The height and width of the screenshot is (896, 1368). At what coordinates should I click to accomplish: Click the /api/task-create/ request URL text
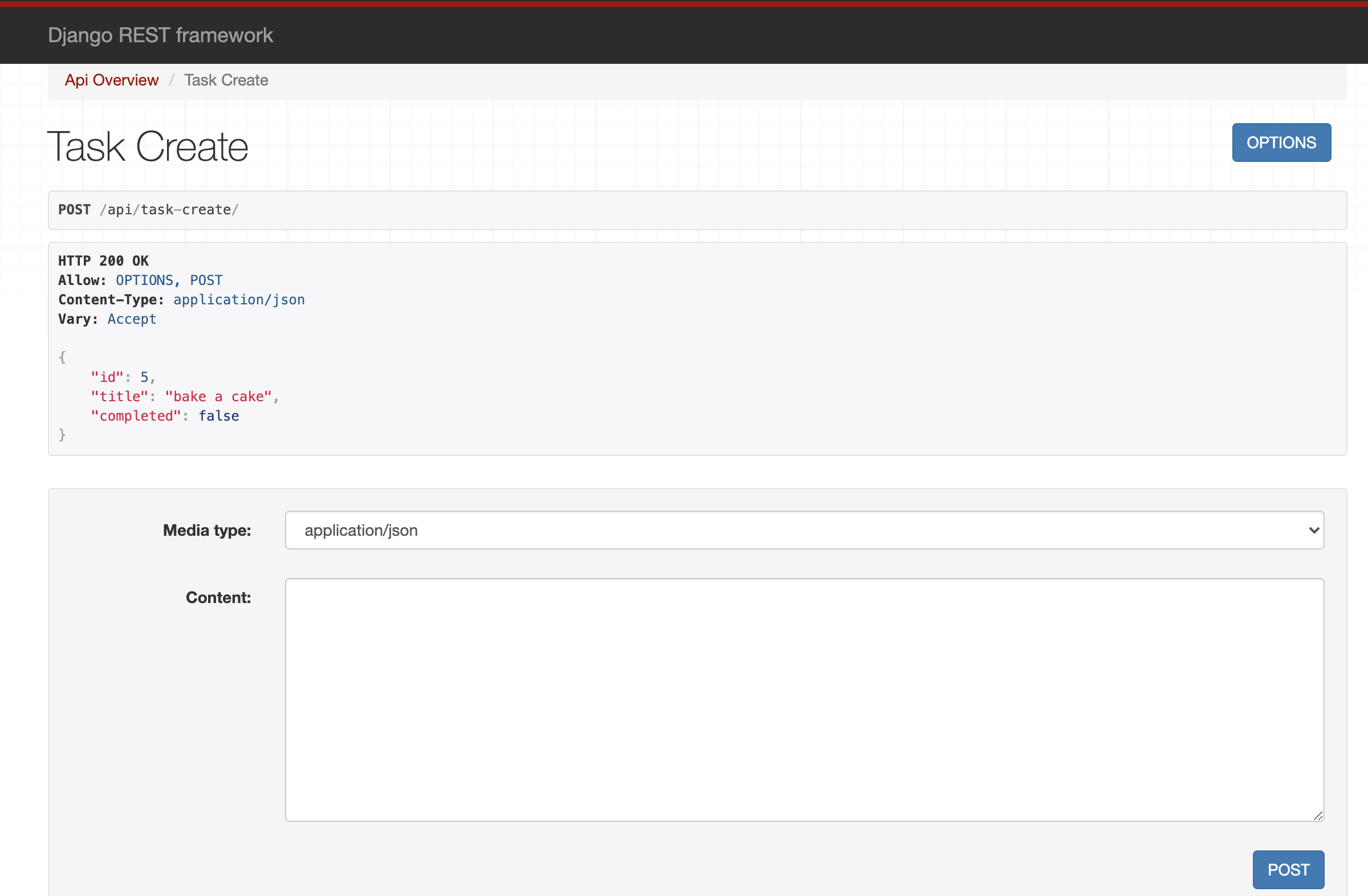169,210
